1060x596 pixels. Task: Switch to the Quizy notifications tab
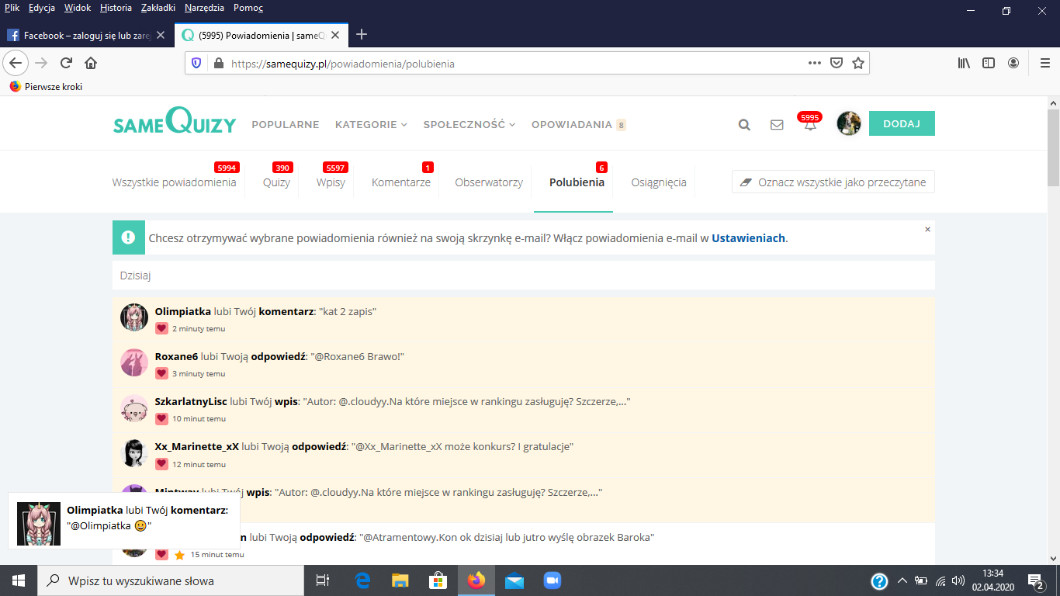(x=277, y=182)
